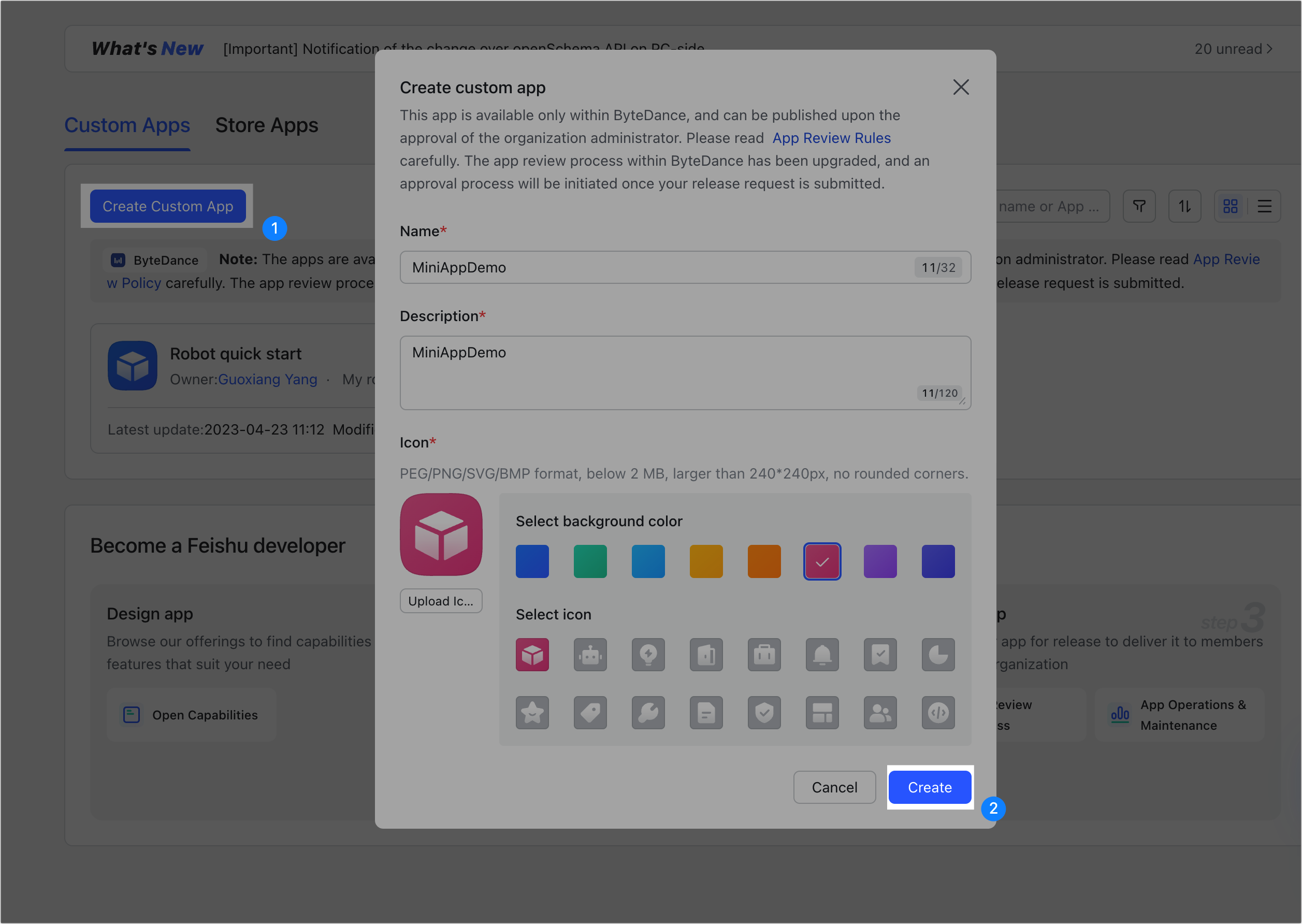Open App Operations & Maintenance card
1302x924 pixels.
tap(1179, 715)
